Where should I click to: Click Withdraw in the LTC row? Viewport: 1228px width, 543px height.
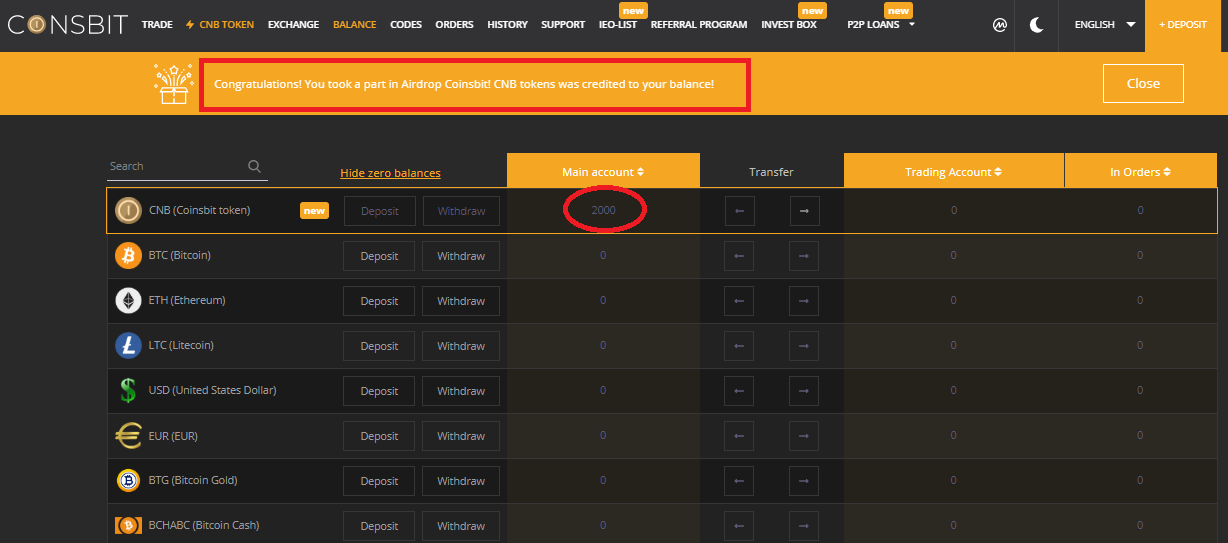point(461,346)
